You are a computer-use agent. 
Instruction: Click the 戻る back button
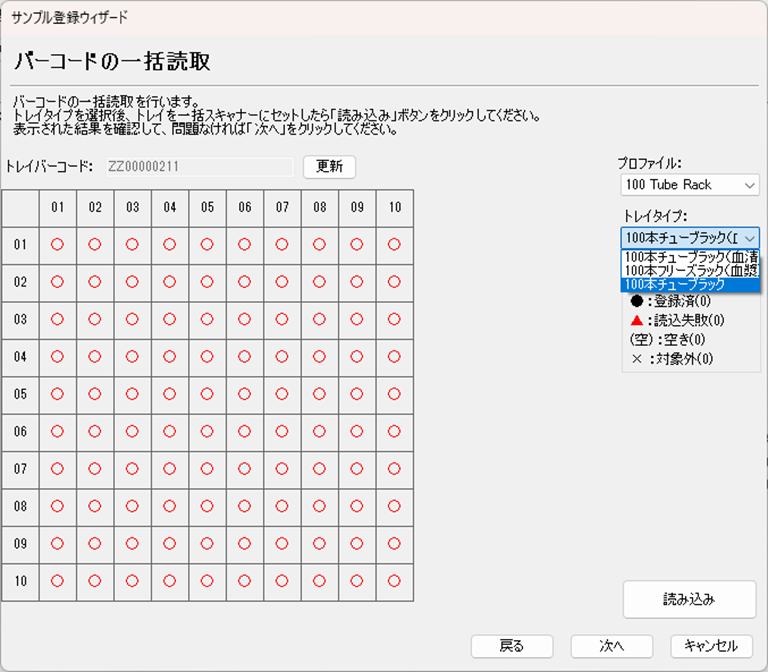[511, 646]
